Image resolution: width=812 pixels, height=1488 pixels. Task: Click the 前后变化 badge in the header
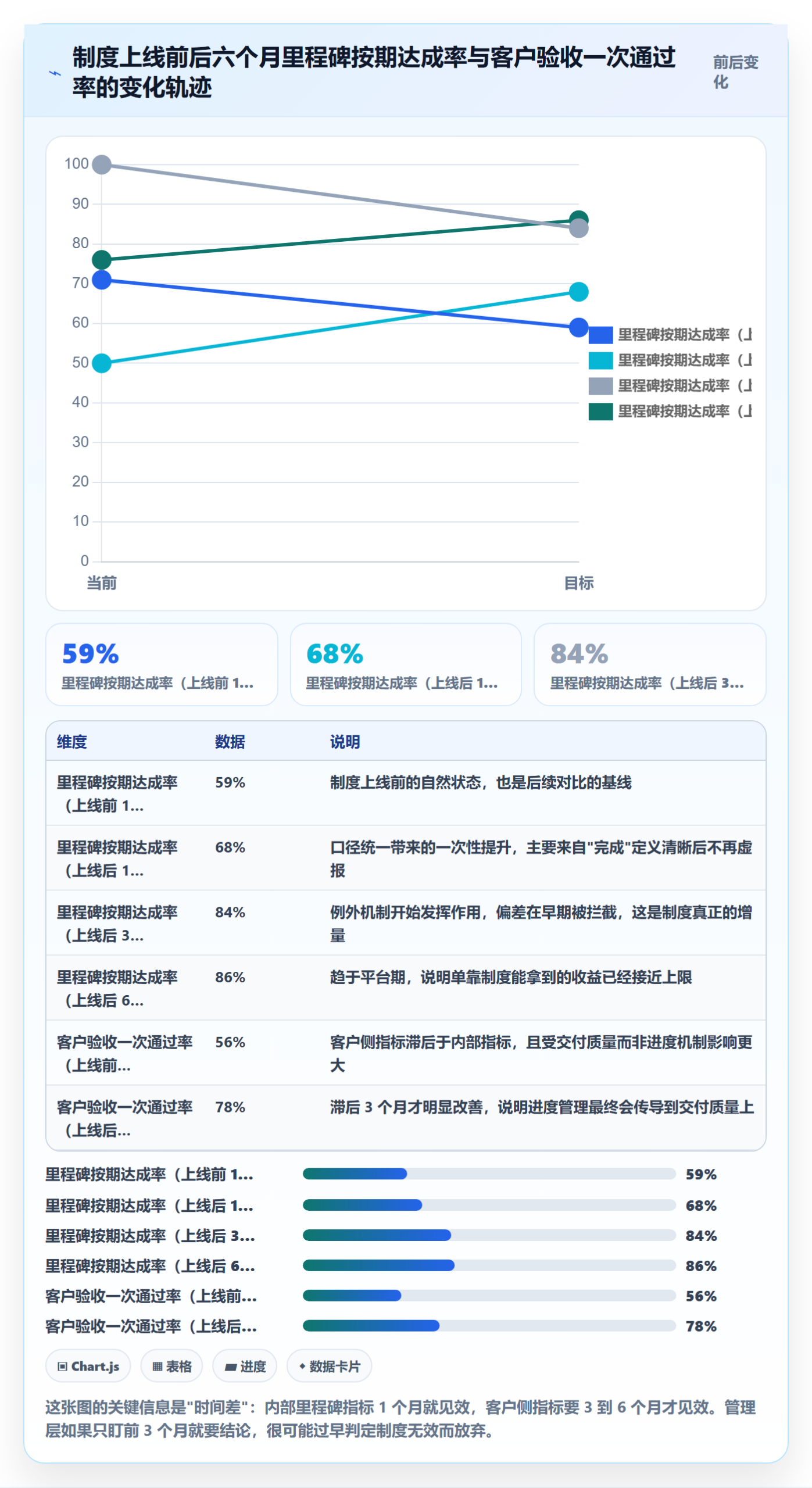point(735,73)
